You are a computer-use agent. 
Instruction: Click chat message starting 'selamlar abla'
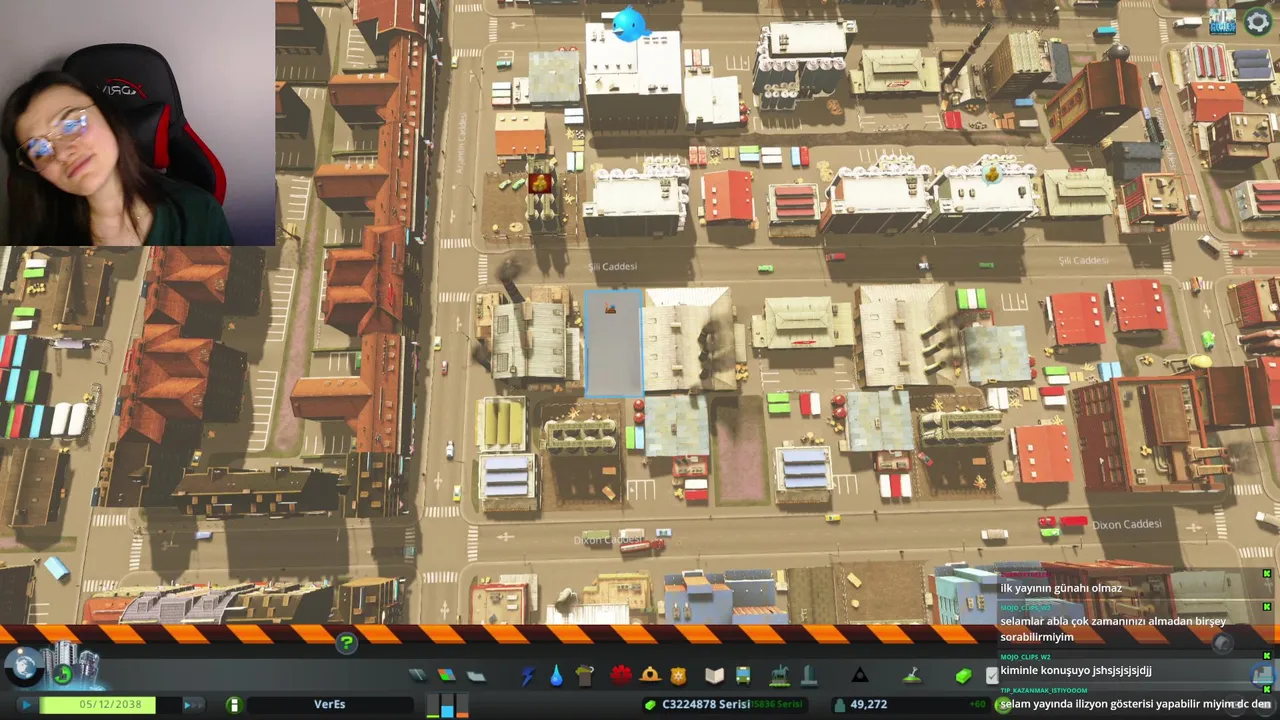tap(1112, 629)
